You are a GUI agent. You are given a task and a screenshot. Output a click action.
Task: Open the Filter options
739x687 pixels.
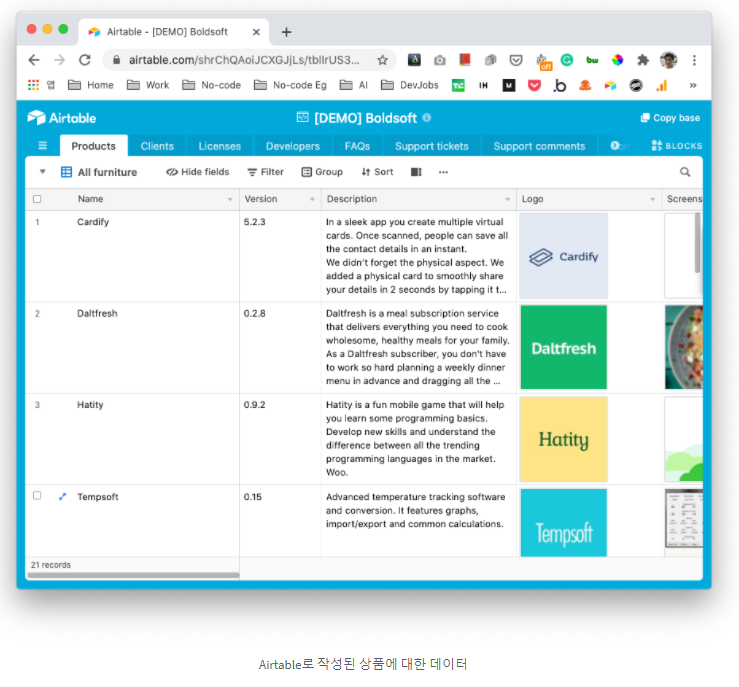pyautogui.click(x=266, y=172)
